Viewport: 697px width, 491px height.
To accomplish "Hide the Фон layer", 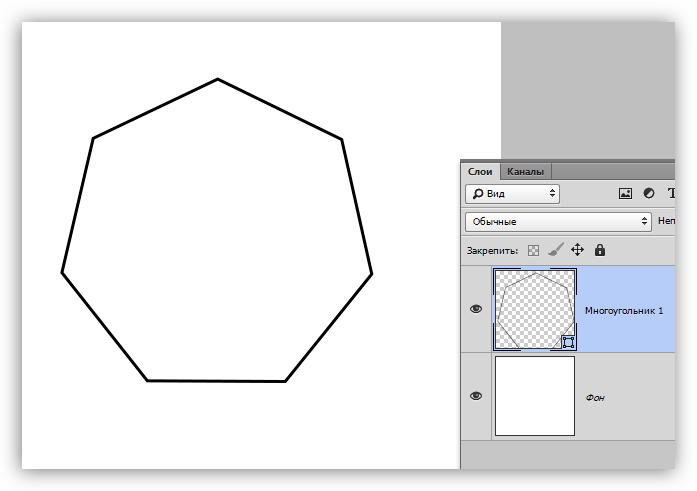I will (x=476, y=395).
